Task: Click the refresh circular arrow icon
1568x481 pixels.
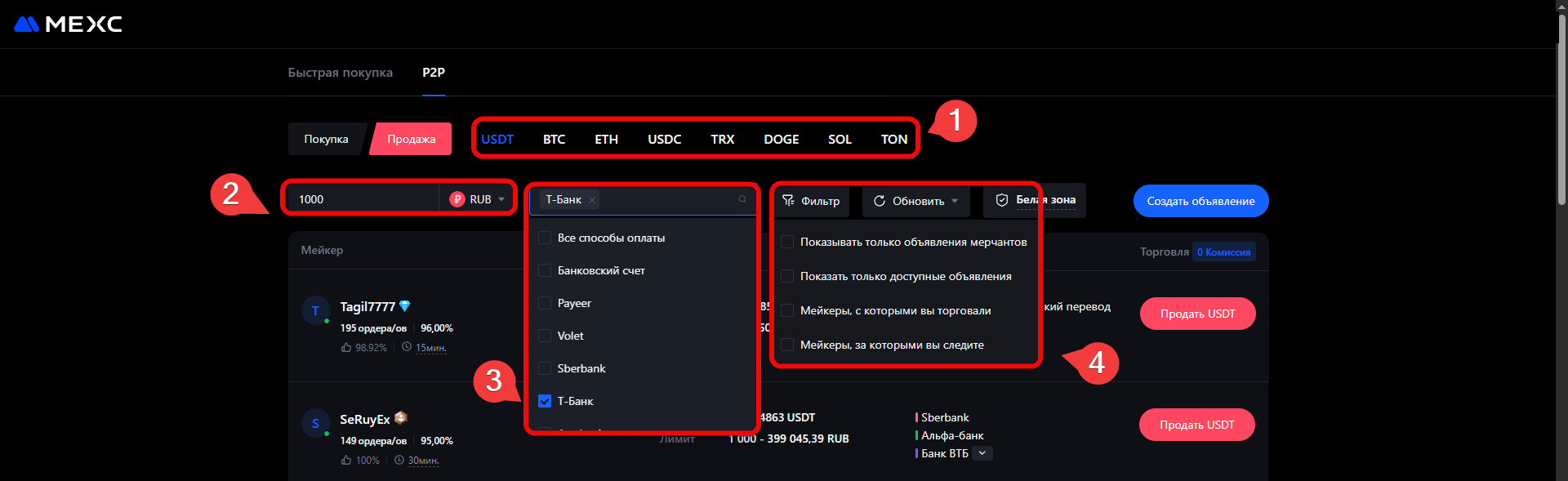Action: click(880, 201)
